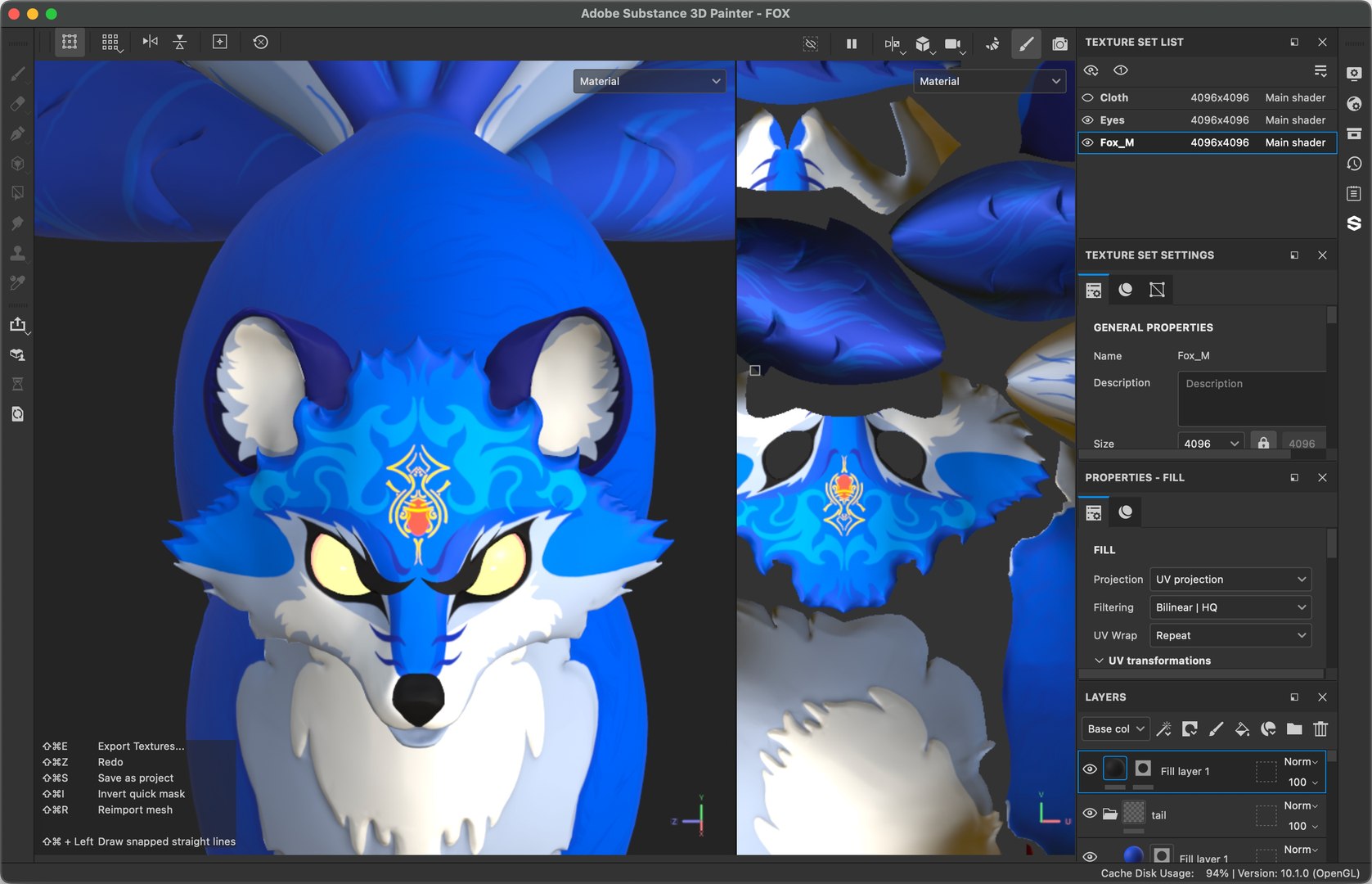The image size is (1372, 884).
Task: Open the camera screenshot icon
Action: click(x=1059, y=43)
